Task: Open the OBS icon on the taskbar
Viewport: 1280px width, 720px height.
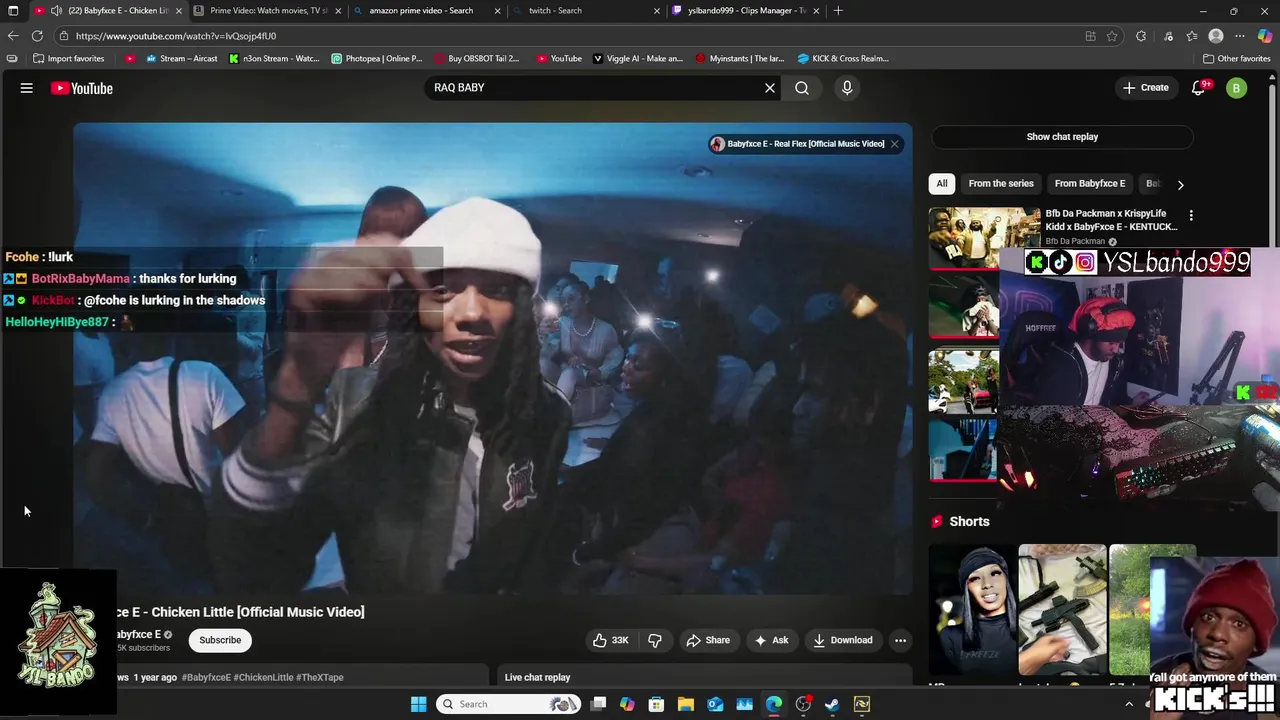Action: pos(803,704)
